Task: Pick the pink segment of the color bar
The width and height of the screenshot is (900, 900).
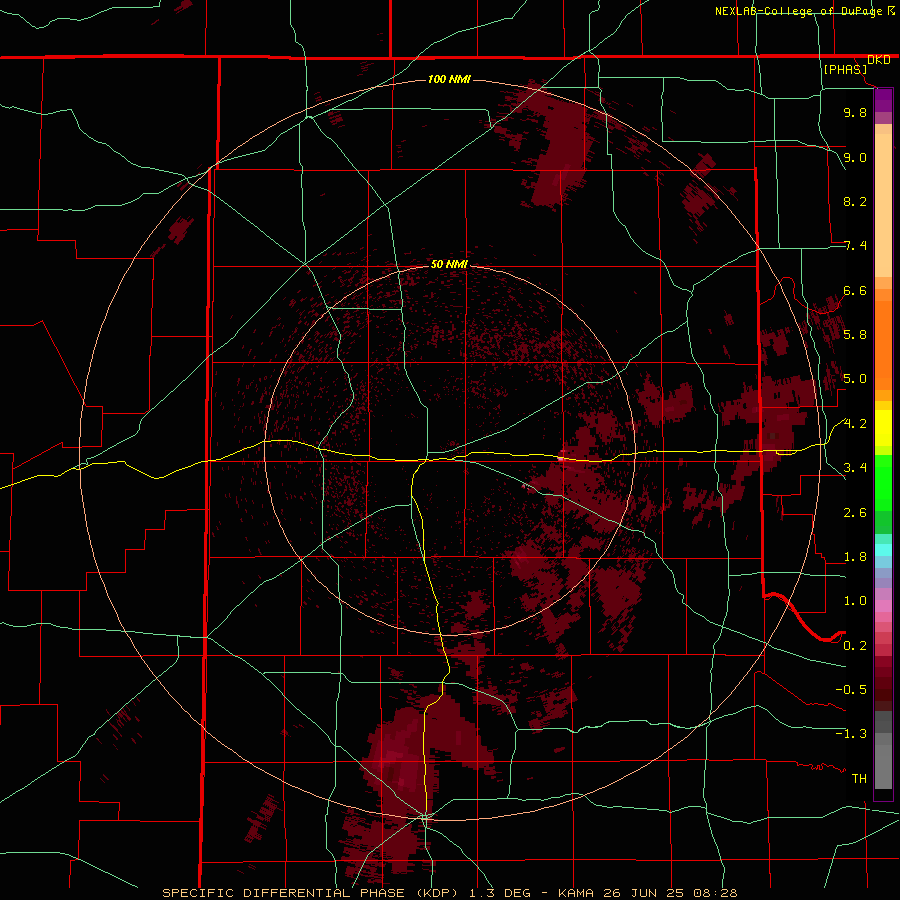Action: [x=883, y=606]
